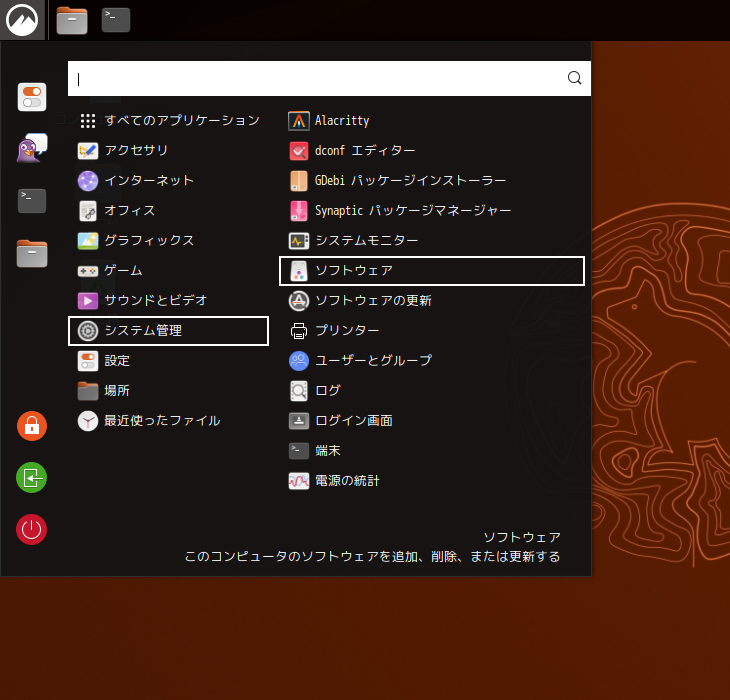Launch Synaptic パッケージマネージャー
The image size is (730, 700).
(x=432, y=211)
